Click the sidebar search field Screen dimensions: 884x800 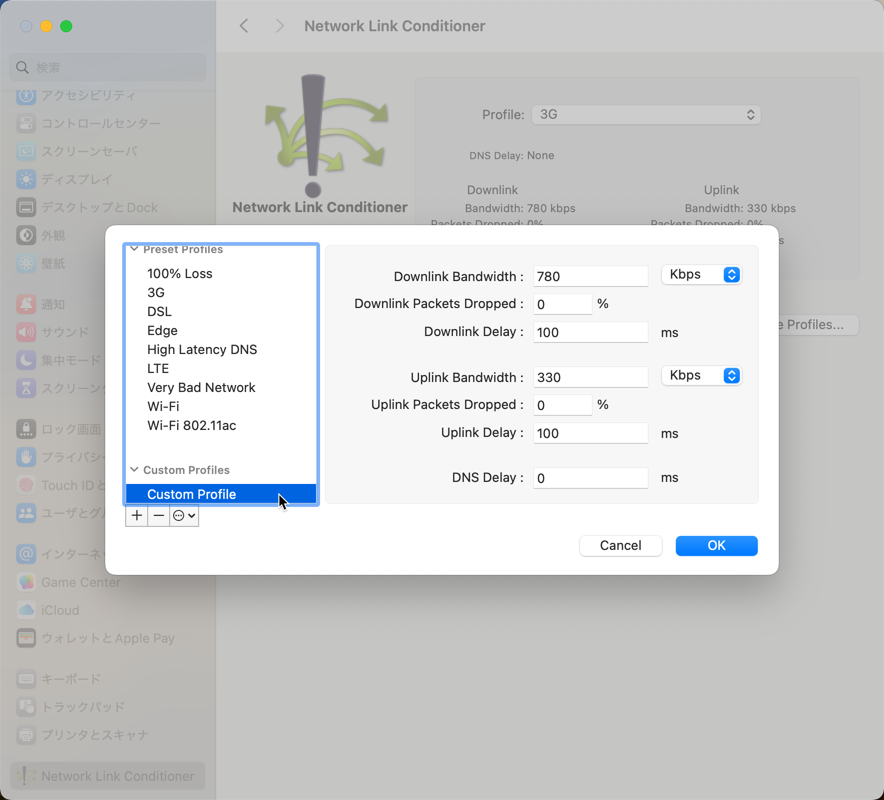coord(108,67)
